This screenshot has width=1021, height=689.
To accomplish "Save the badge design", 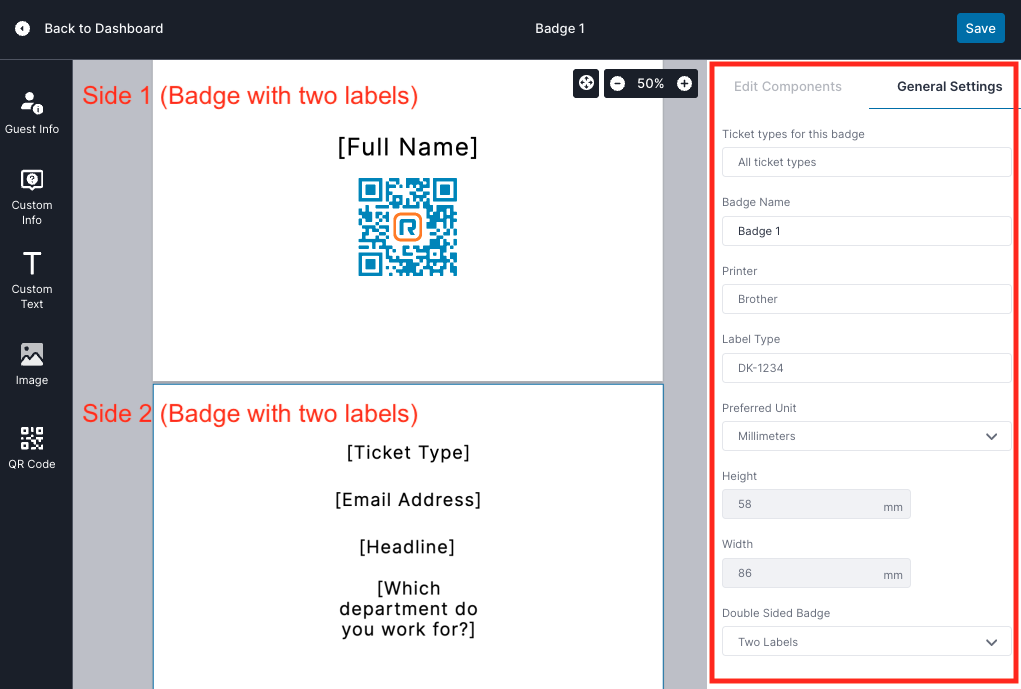I will pyautogui.click(x=980, y=29).
